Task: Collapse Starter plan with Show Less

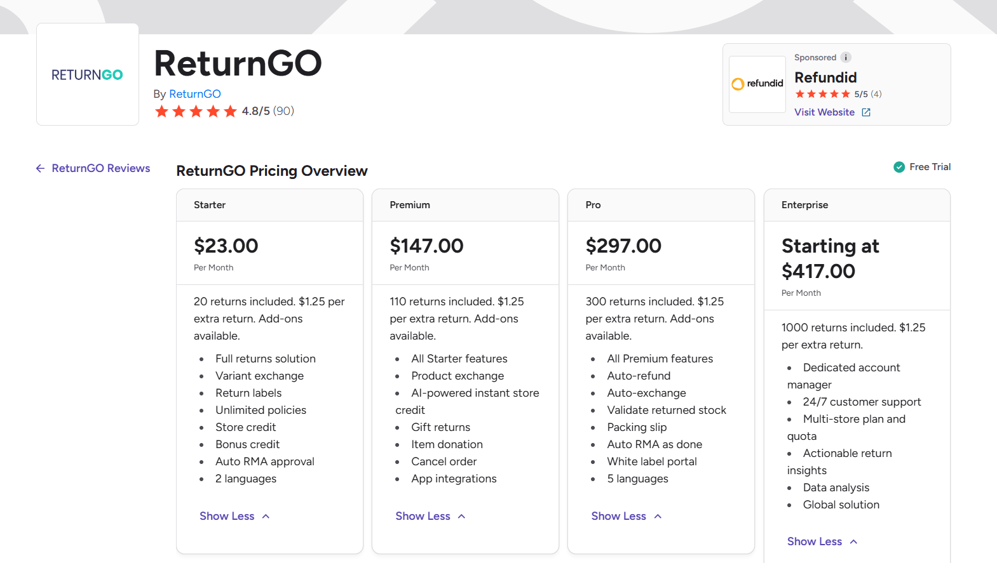Action: click(x=235, y=516)
